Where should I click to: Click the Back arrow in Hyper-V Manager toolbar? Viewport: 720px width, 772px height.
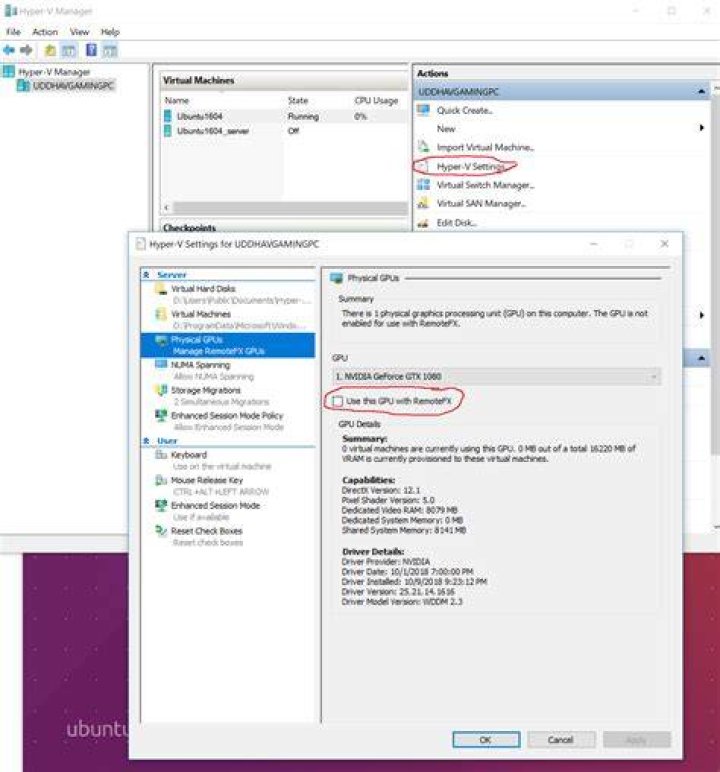(x=9, y=50)
